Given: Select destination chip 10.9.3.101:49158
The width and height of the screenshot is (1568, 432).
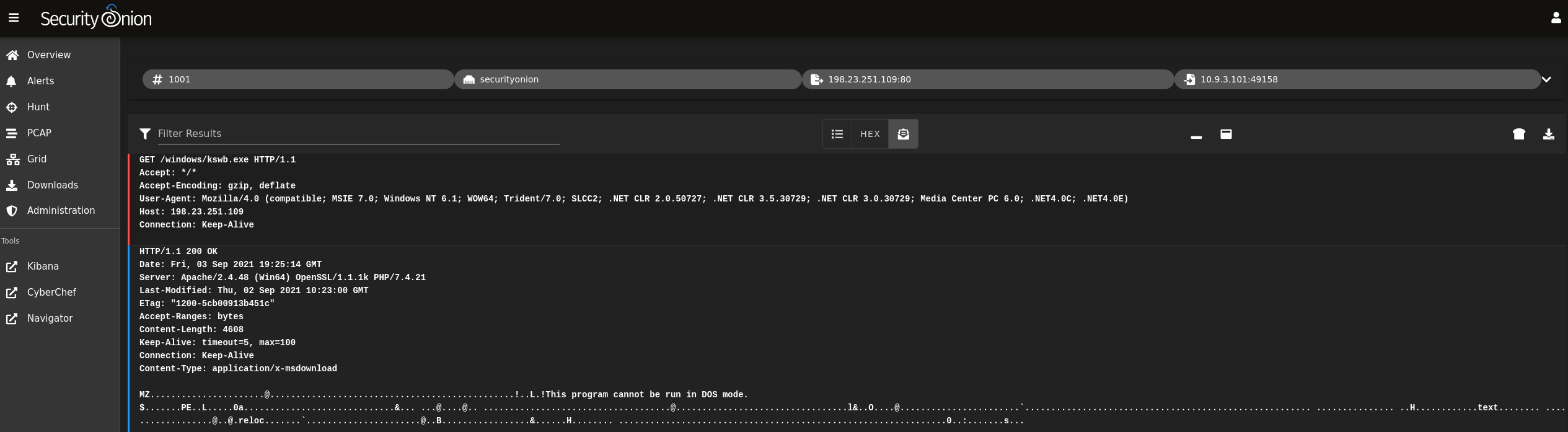Looking at the screenshot, I should click(1357, 79).
